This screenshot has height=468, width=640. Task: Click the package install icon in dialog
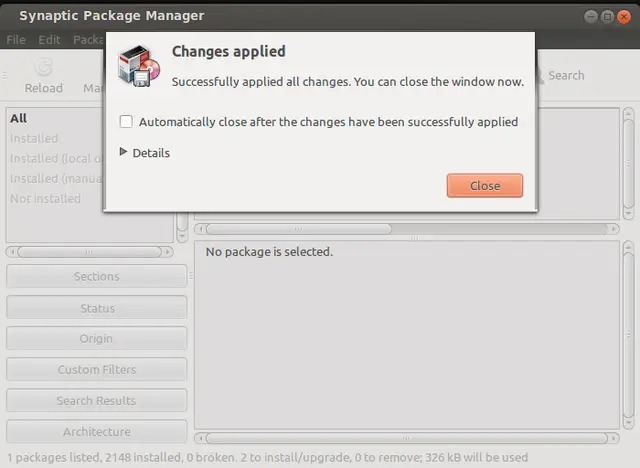click(139, 66)
